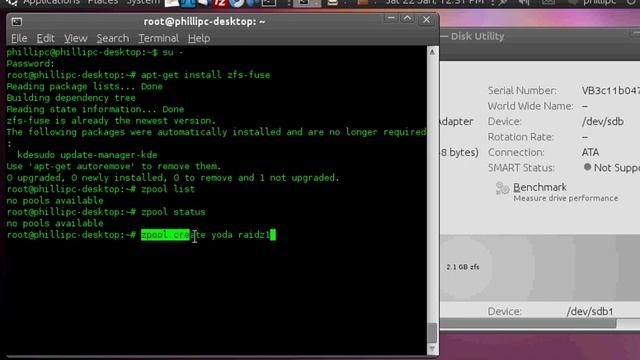Minimize the terminal window
The image size is (640, 360).
tap(391, 19)
